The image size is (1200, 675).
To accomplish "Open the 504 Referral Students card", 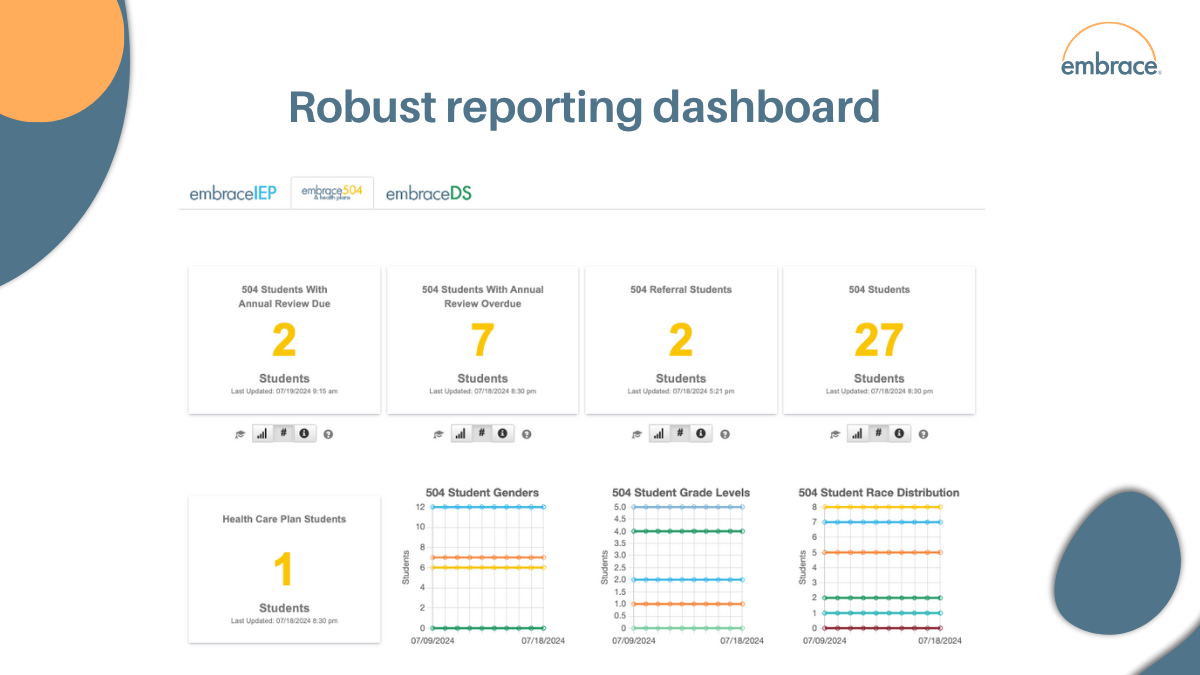I will click(680, 340).
